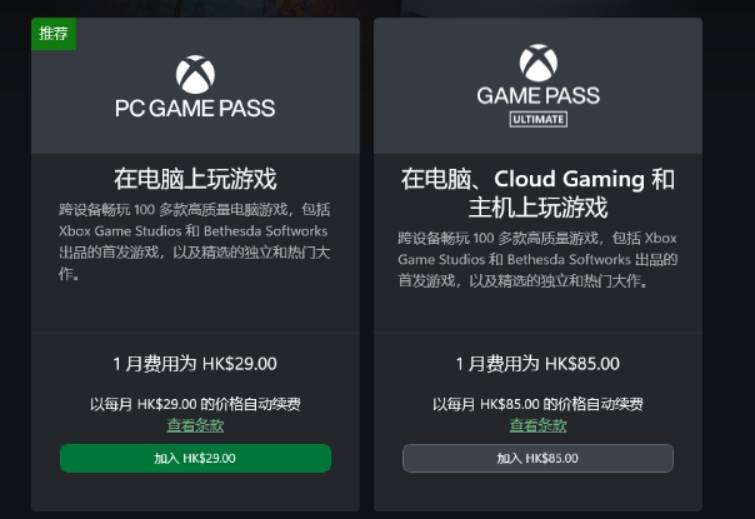Click the HK$29.00 monthly auto-renewal notice
Image resolution: width=755 pixels, height=519 pixels.
pos(195,404)
